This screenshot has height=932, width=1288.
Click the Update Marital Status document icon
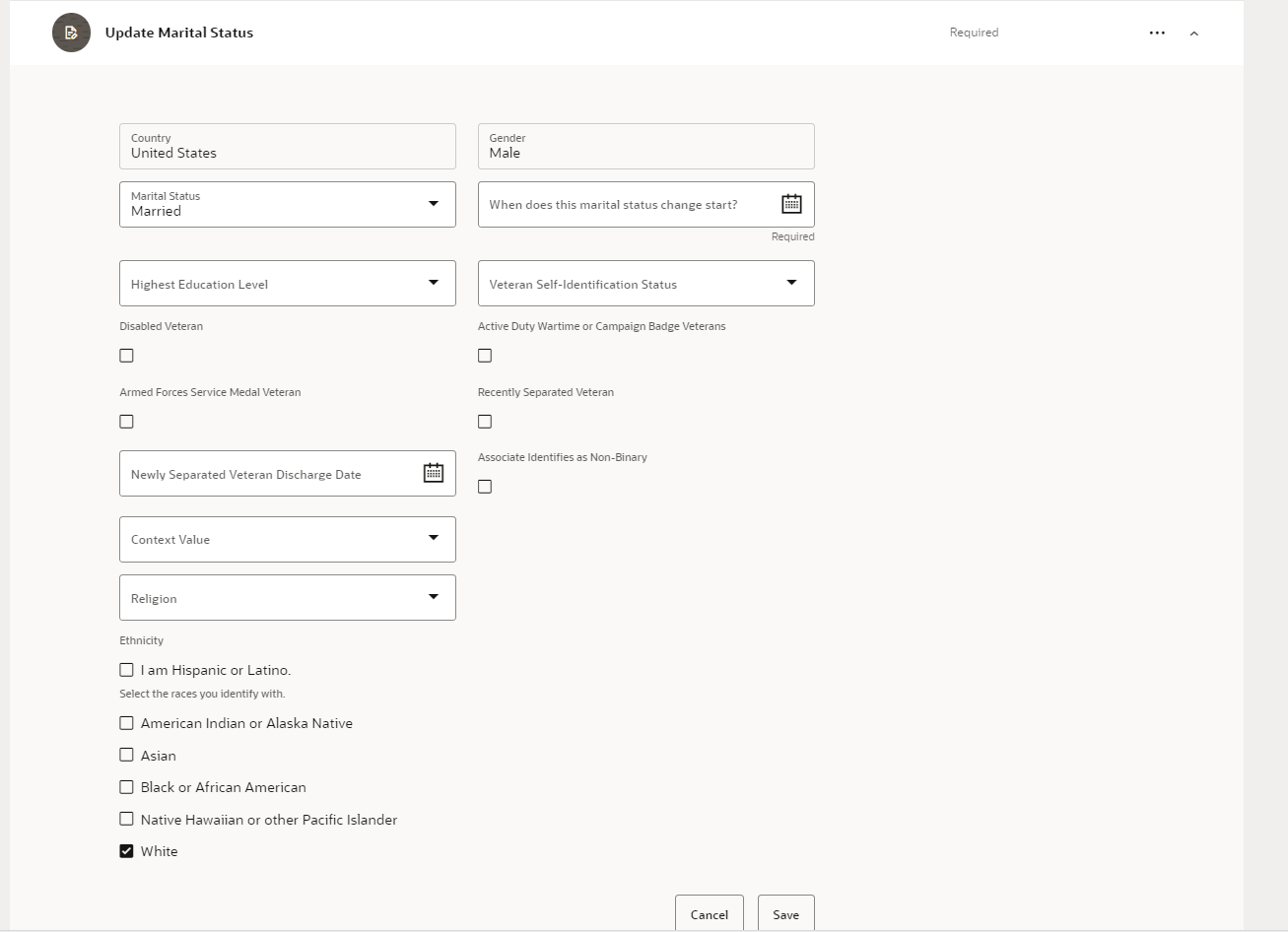(x=71, y=33)
